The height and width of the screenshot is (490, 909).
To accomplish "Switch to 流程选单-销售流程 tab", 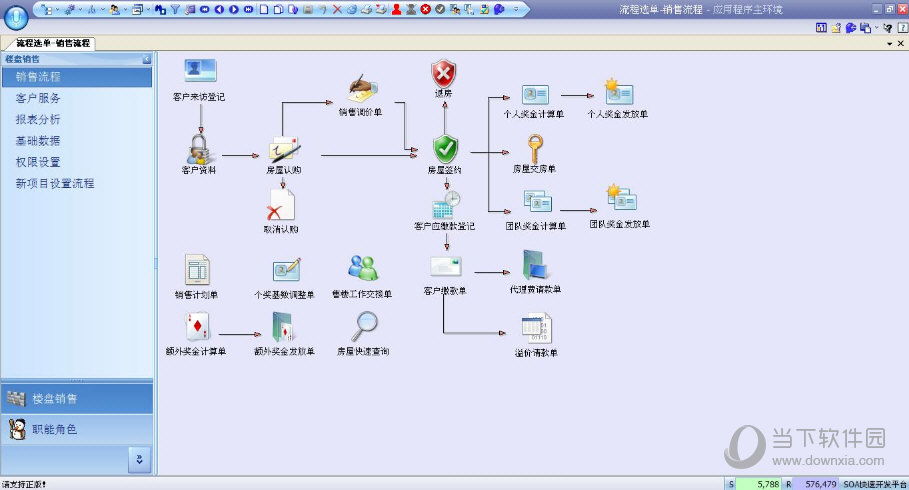I will click(x=53, y=44).
